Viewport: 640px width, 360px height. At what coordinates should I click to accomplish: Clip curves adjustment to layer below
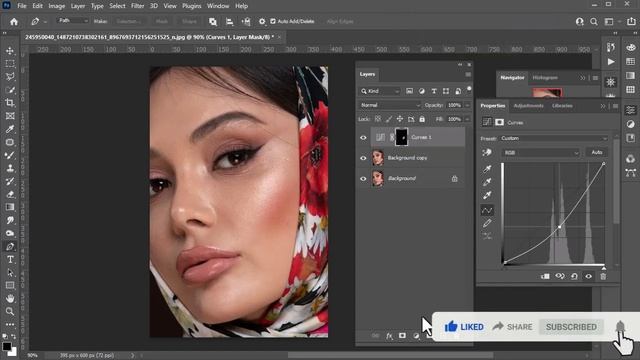[x=545, y=276]
